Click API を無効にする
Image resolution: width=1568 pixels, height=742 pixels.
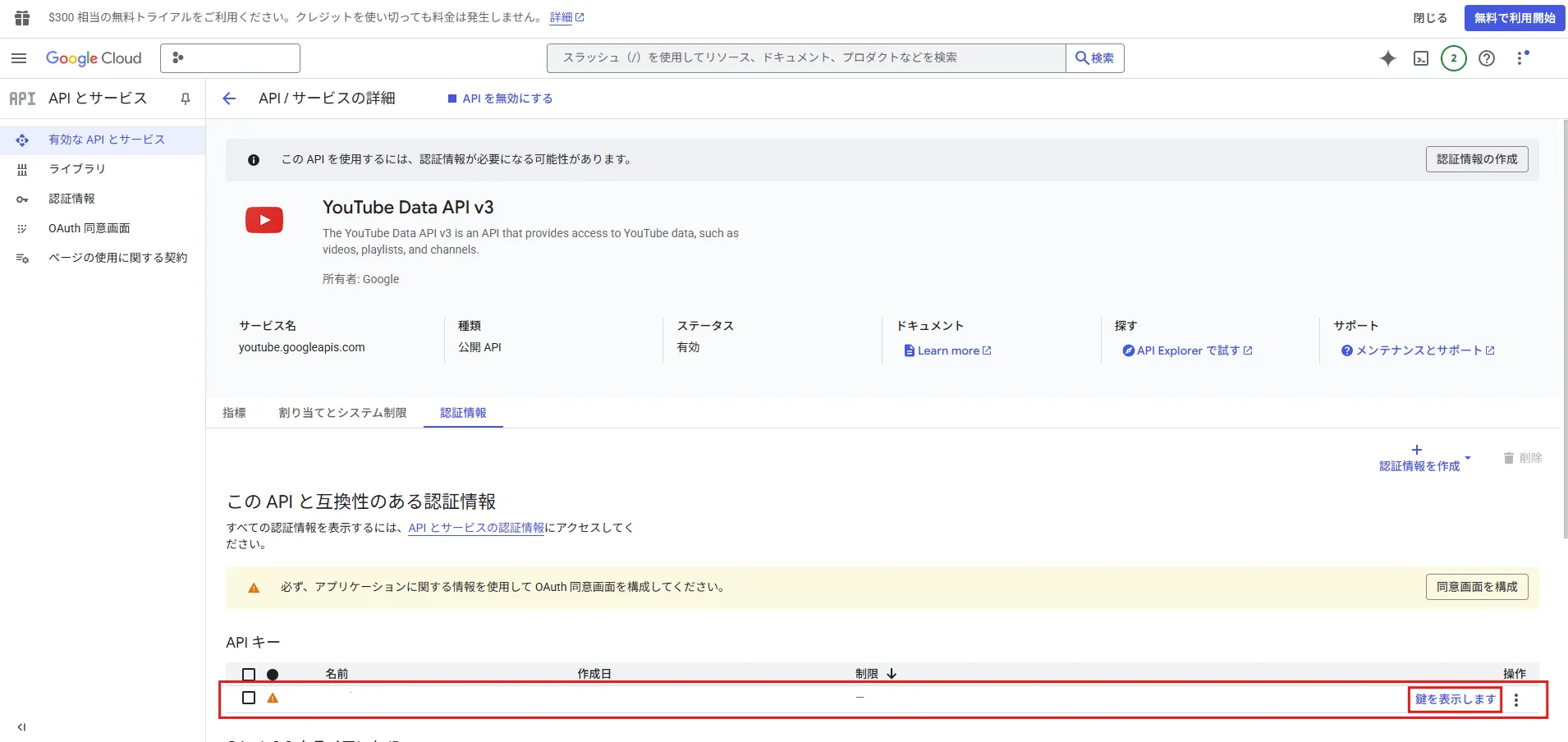coord(500,98)
